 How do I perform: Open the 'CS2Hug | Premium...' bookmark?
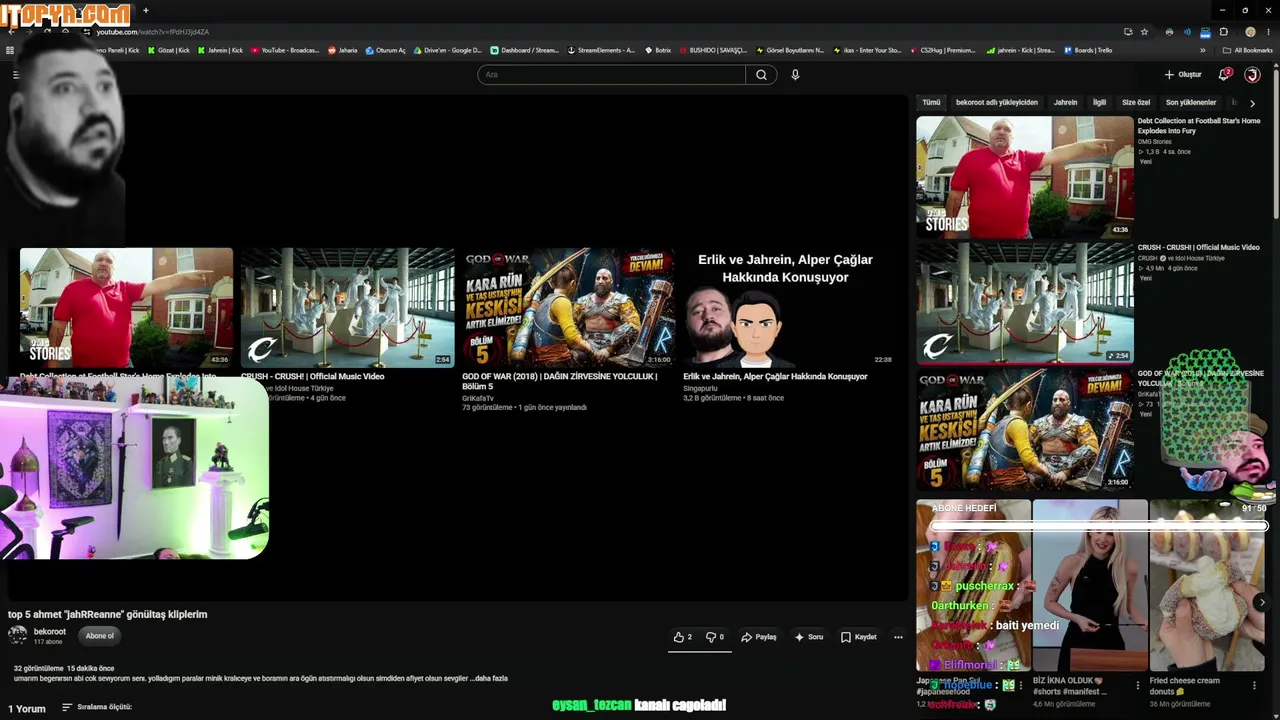point(942,50)
